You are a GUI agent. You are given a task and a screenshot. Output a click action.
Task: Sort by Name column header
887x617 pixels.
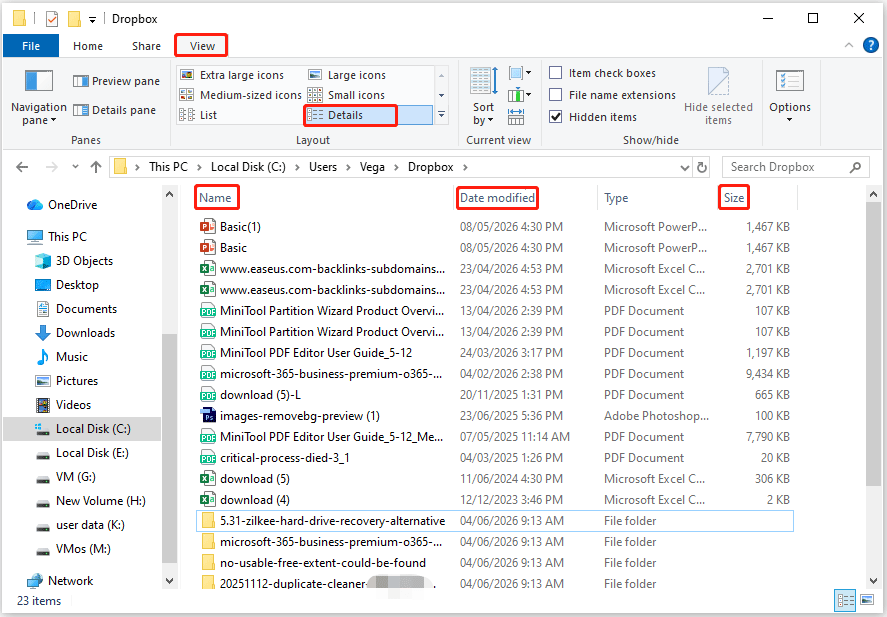[x=216, y=198]
